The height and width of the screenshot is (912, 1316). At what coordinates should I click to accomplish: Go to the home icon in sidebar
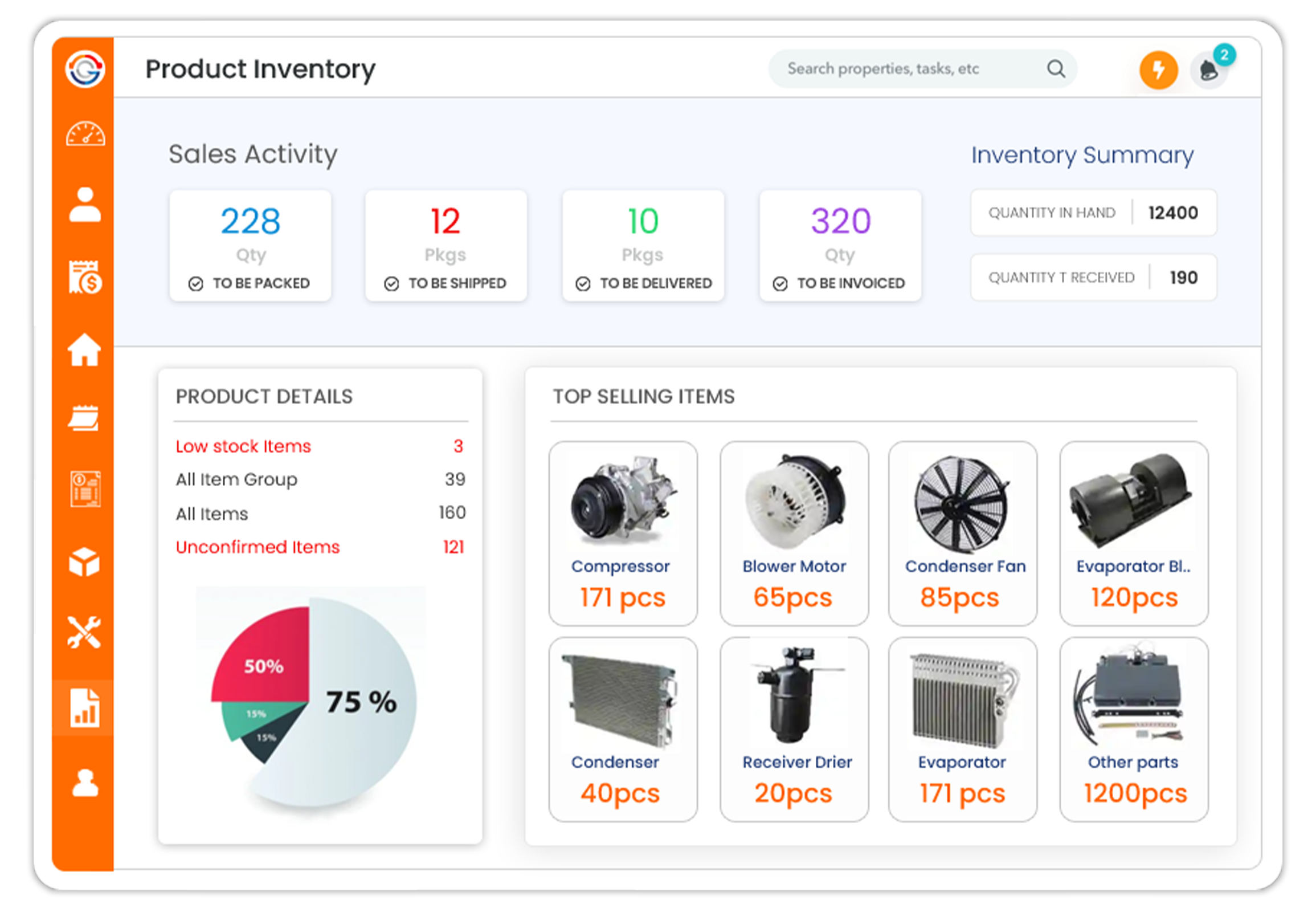coord(84,349)
